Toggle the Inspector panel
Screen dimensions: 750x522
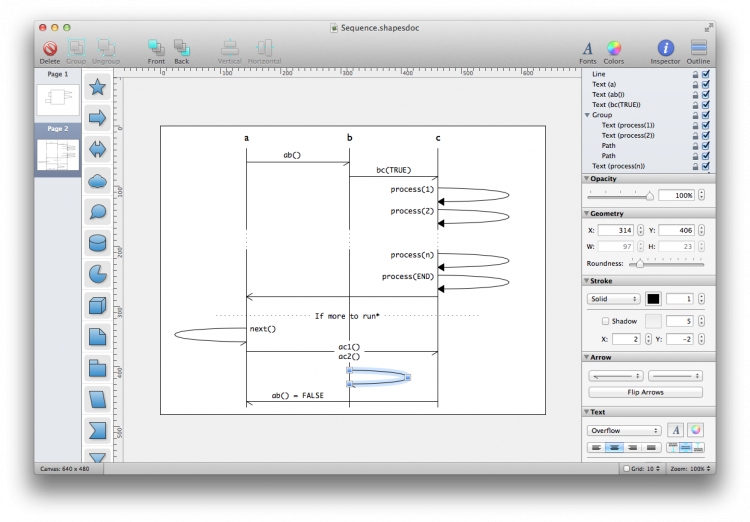click(665, 48)
